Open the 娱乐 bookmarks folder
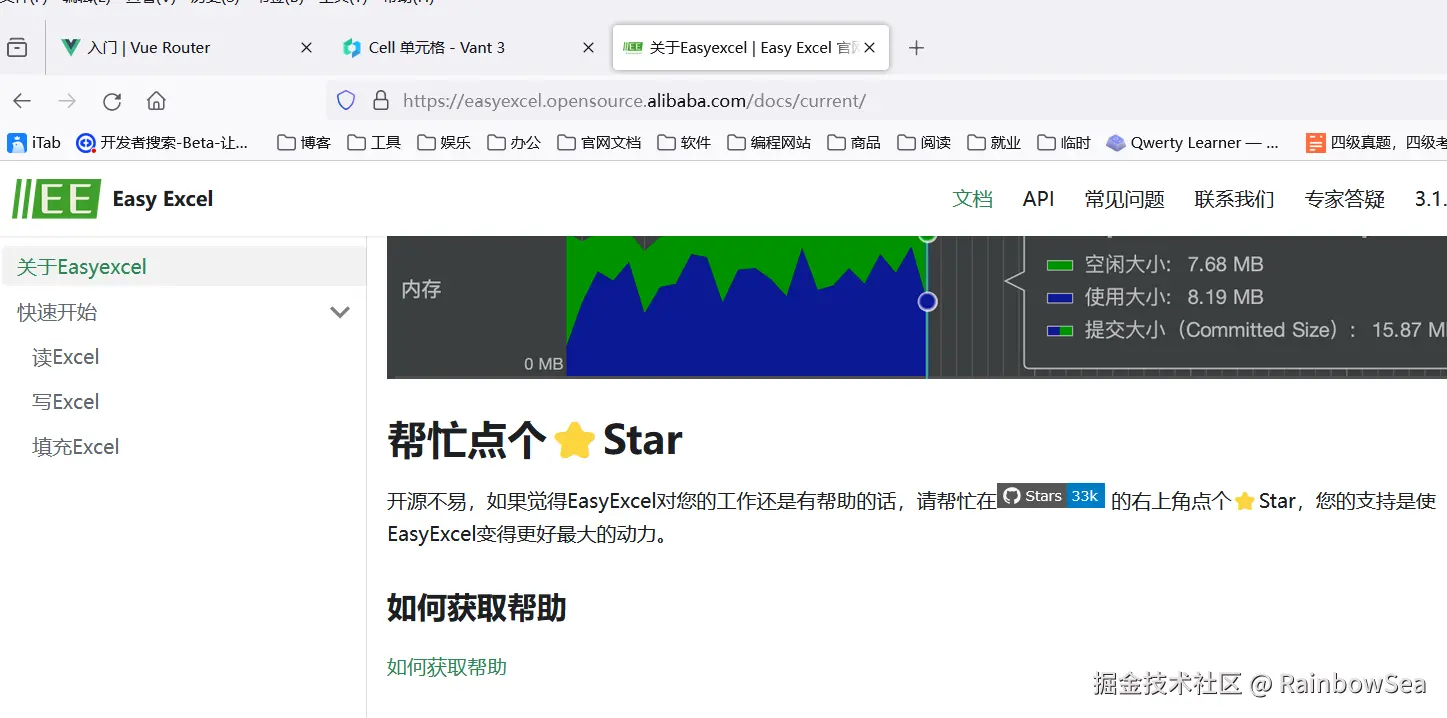1447x718 pixels. (444, 143)
